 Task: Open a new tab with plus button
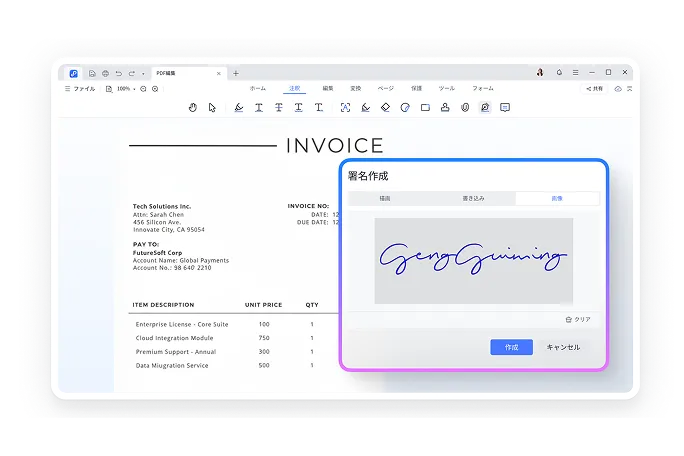coord(236,73)
